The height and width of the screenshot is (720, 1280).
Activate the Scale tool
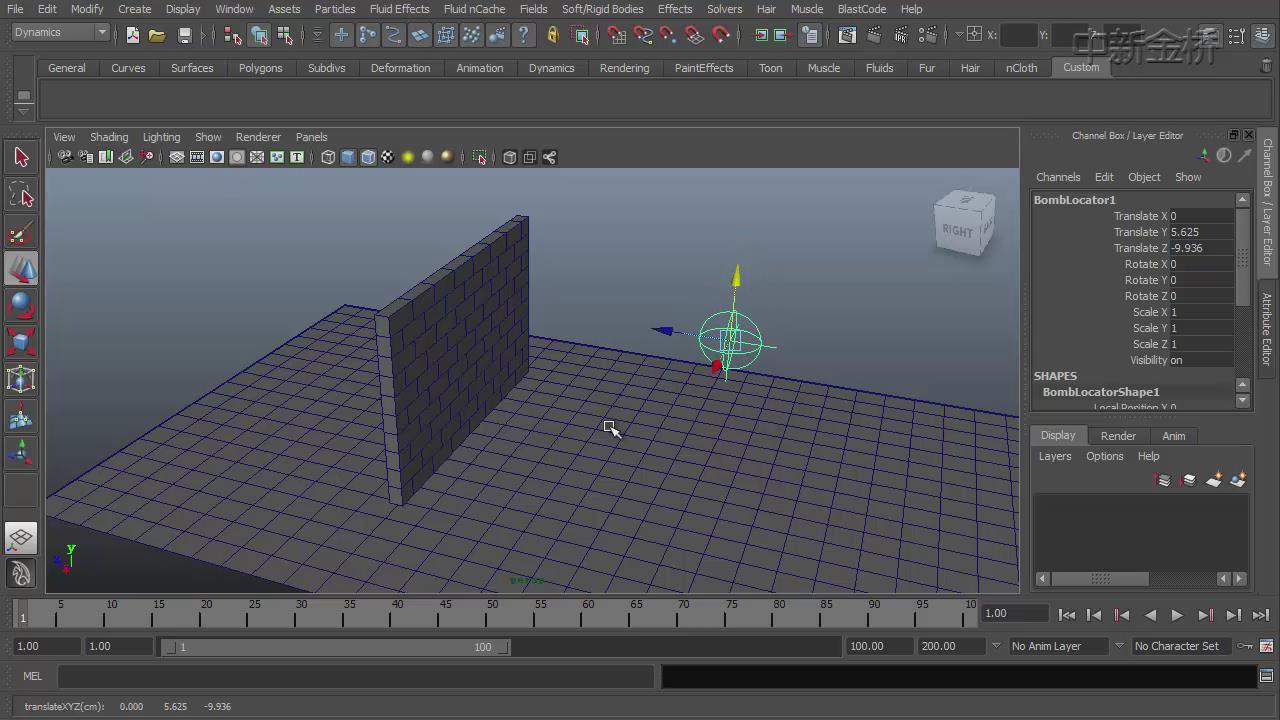[x=21, y=343]
